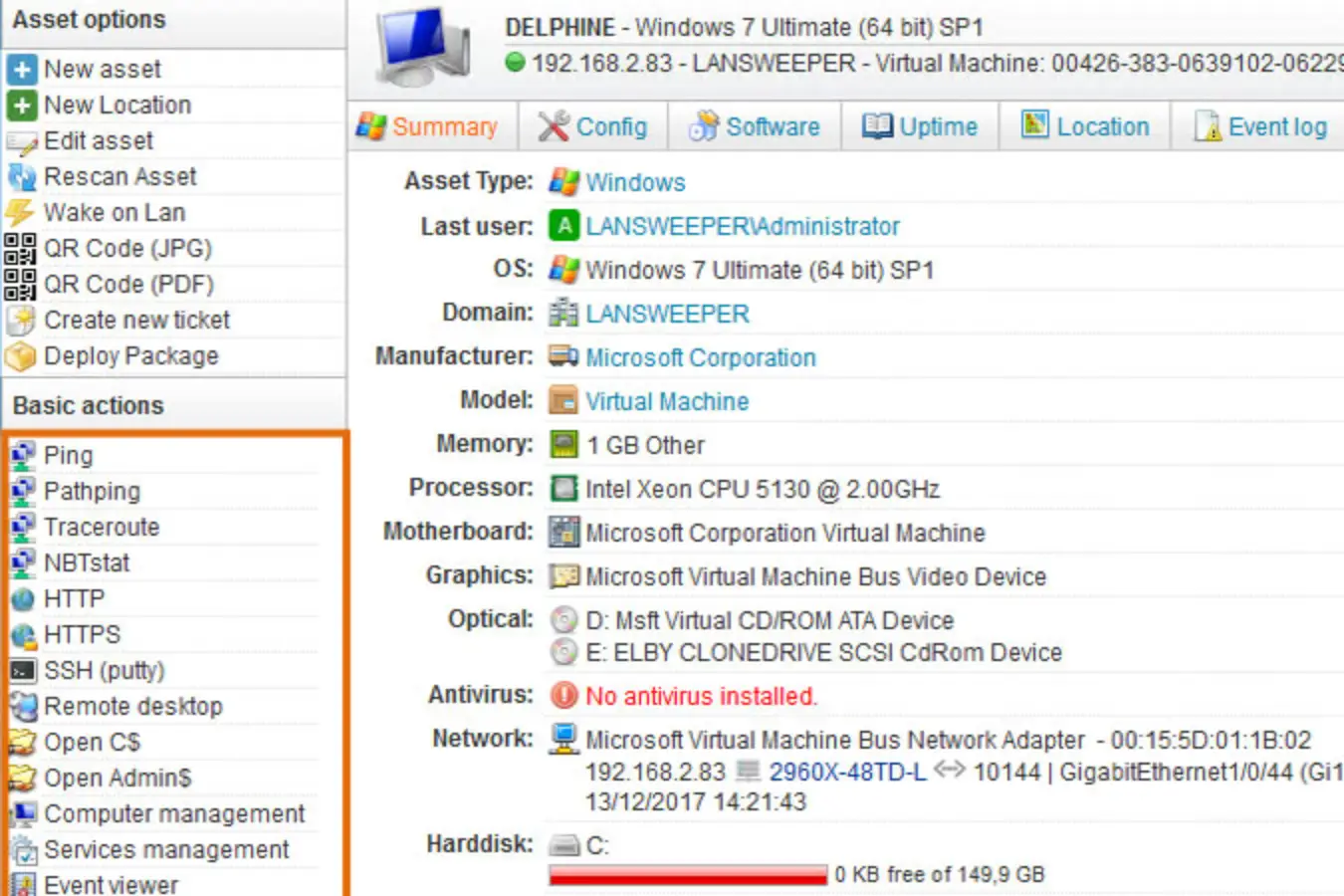Click the New asset plus icon

(21, 70)
